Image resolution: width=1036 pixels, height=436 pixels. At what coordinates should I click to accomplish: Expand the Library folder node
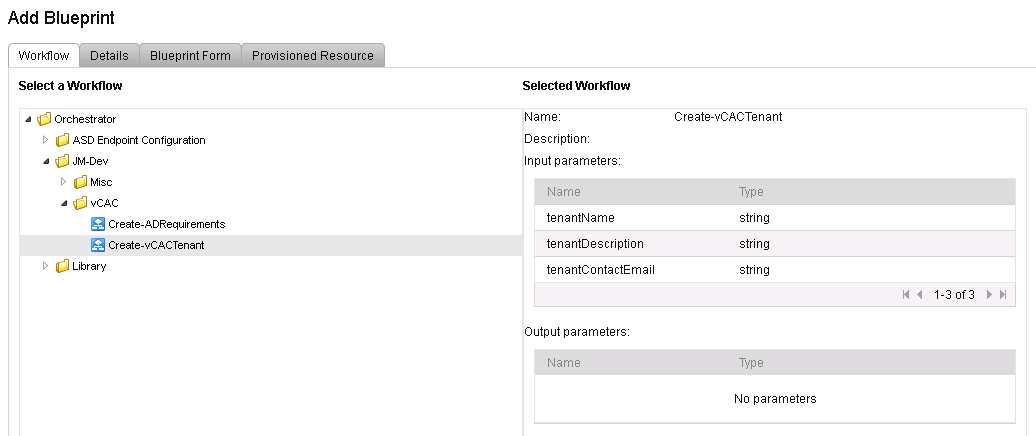(46, 266)
